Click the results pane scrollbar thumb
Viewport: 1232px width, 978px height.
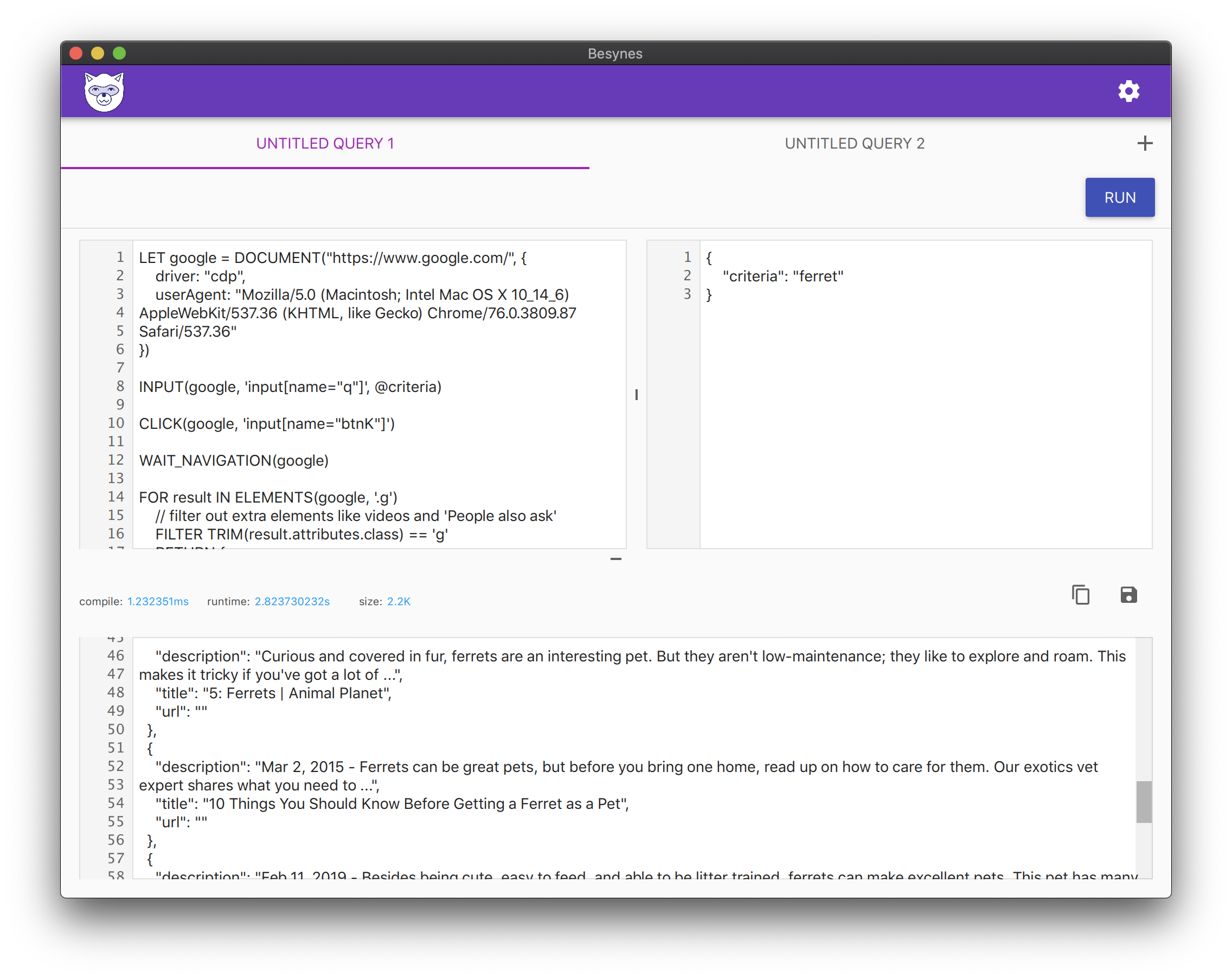pos(1144,801)
